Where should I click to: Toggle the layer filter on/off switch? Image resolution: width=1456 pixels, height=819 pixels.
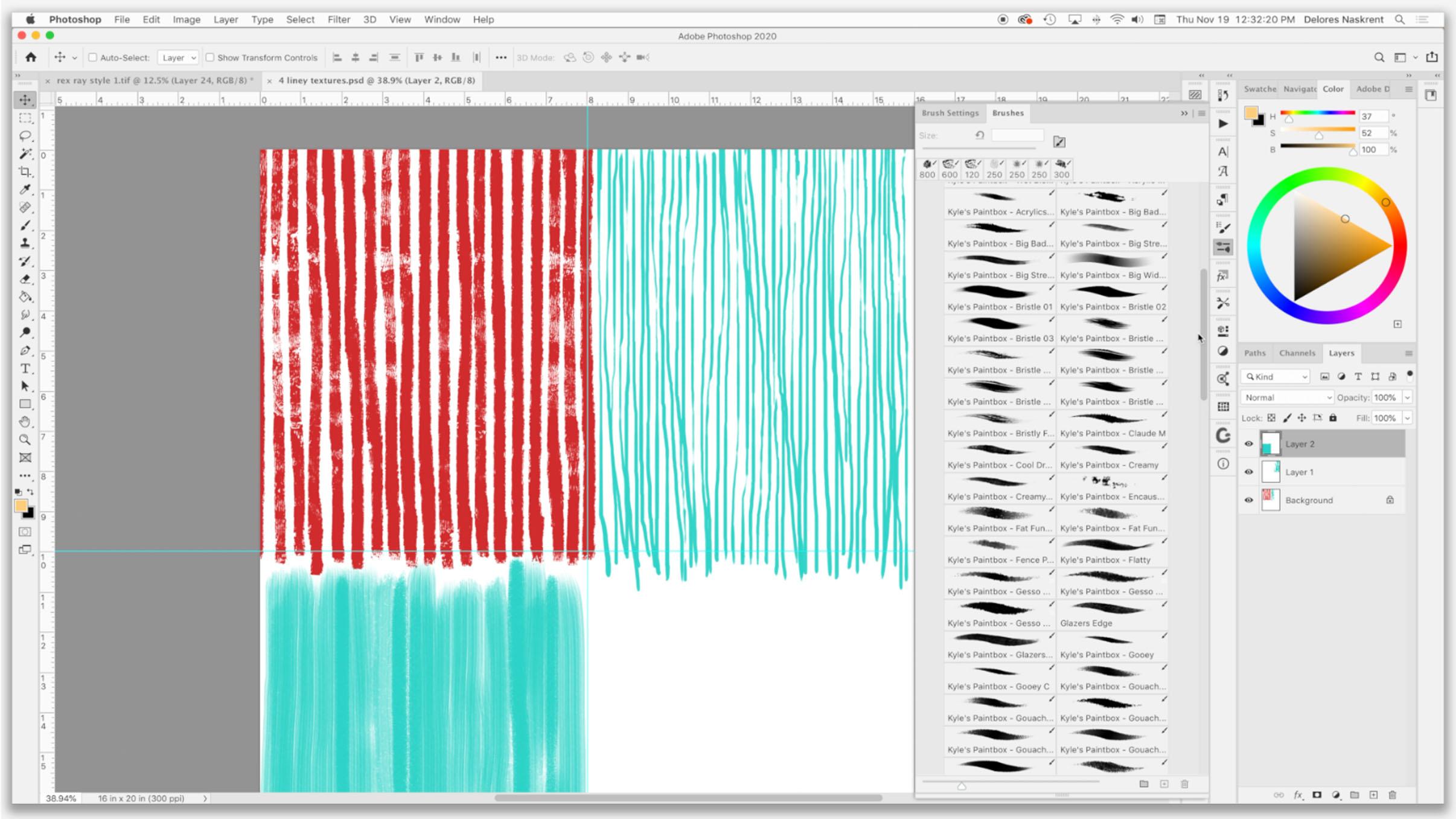click(x=1410, y=375)
